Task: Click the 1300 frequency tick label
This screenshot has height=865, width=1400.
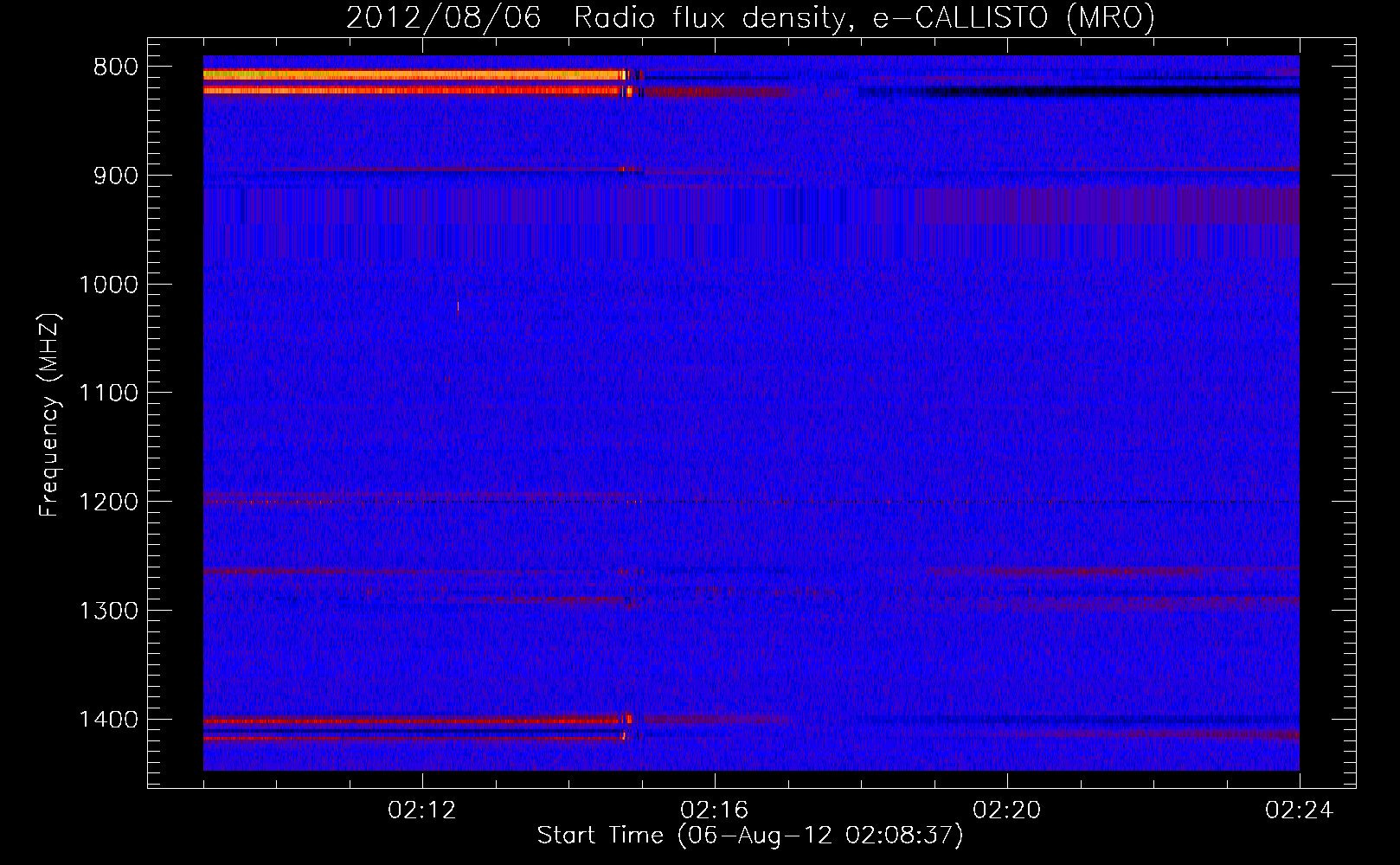Action: click(108, 611)
